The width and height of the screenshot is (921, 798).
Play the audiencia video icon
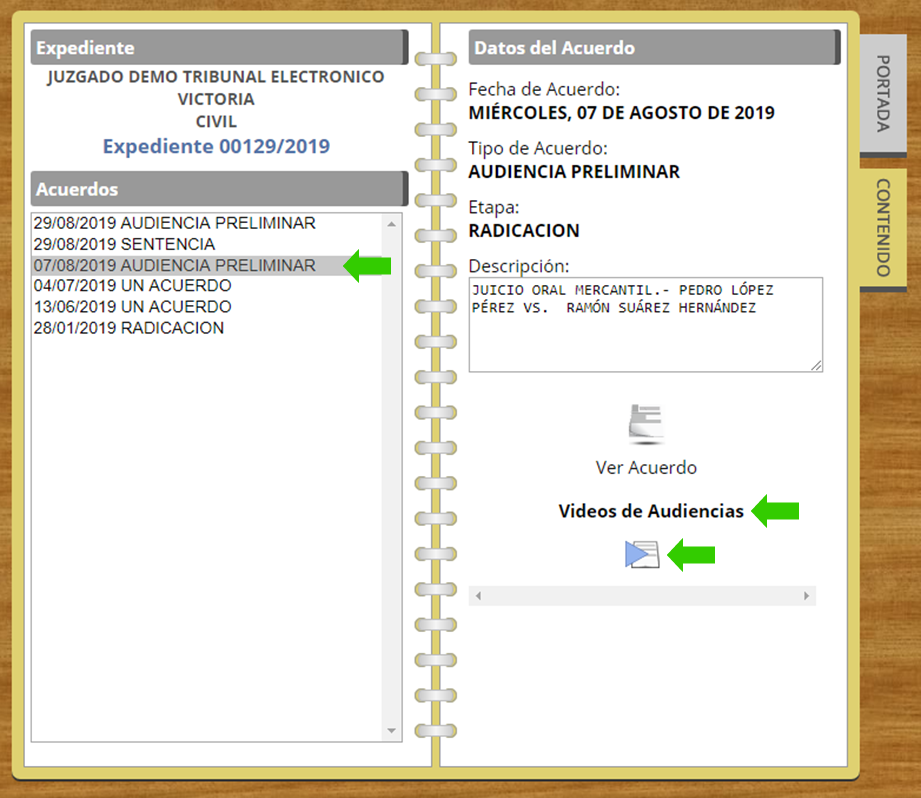642,554
